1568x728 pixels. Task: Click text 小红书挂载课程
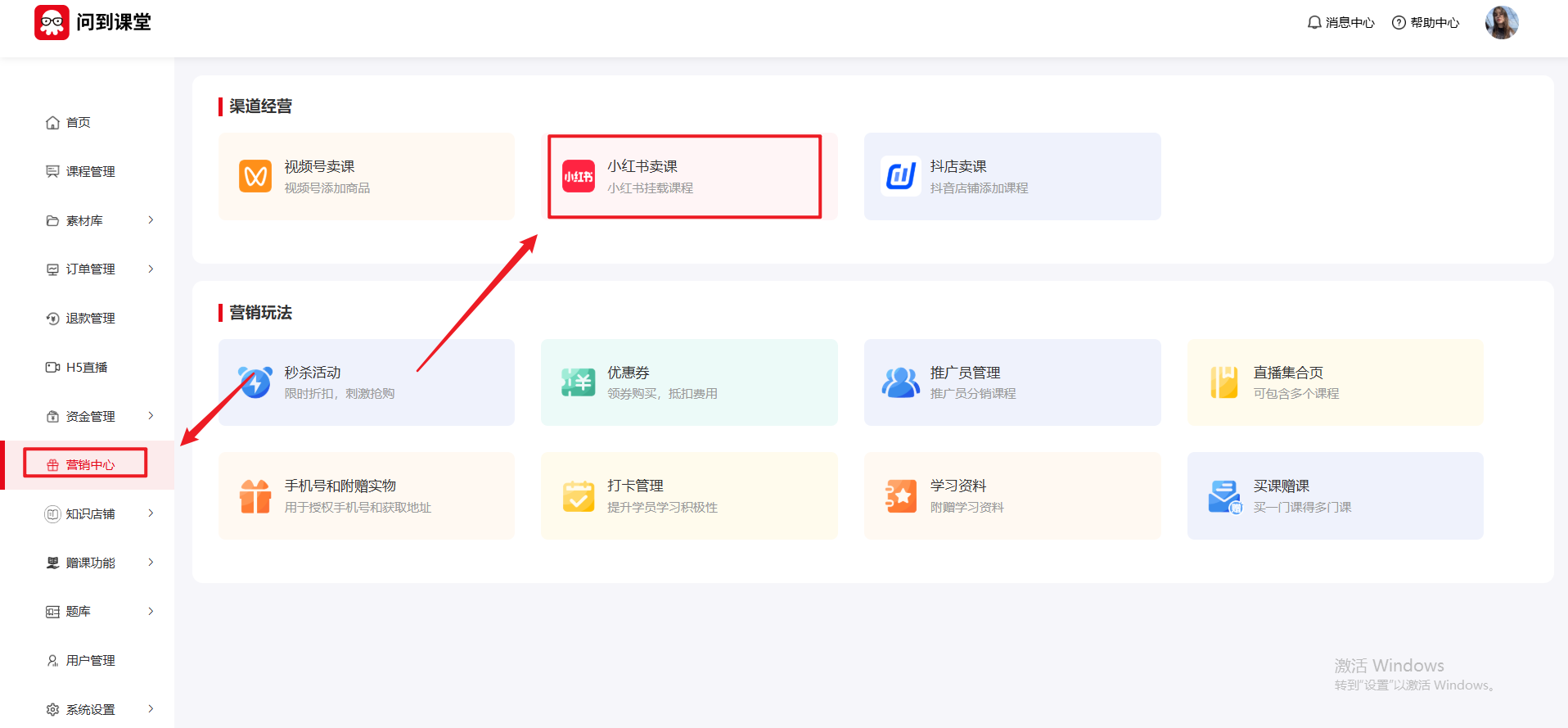tap(650, 188)
